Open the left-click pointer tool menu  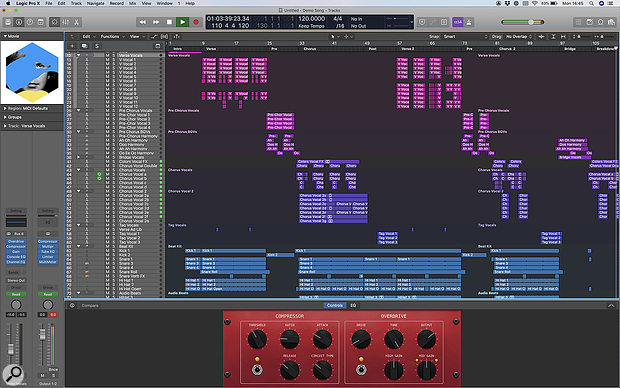click(x=333, y=36)
